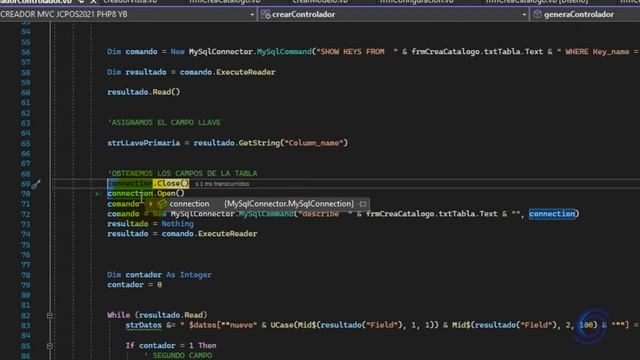Click 'Dim contador As Integer' declaration

[160, 275]
